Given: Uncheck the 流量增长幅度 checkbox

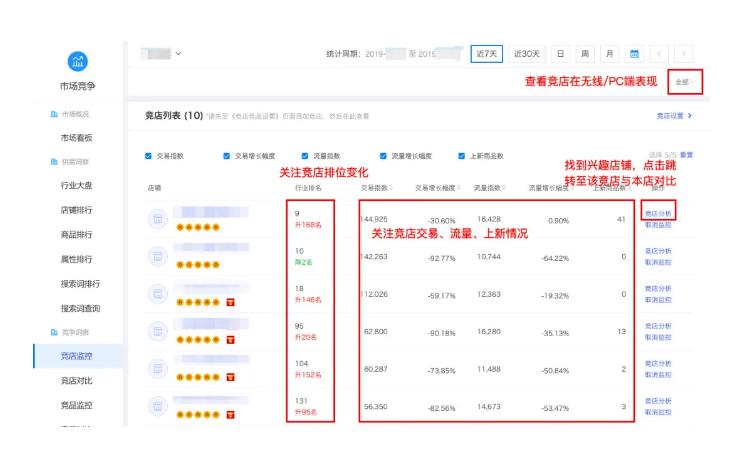Looking at the screenshot, I should (x=383, y=156).
